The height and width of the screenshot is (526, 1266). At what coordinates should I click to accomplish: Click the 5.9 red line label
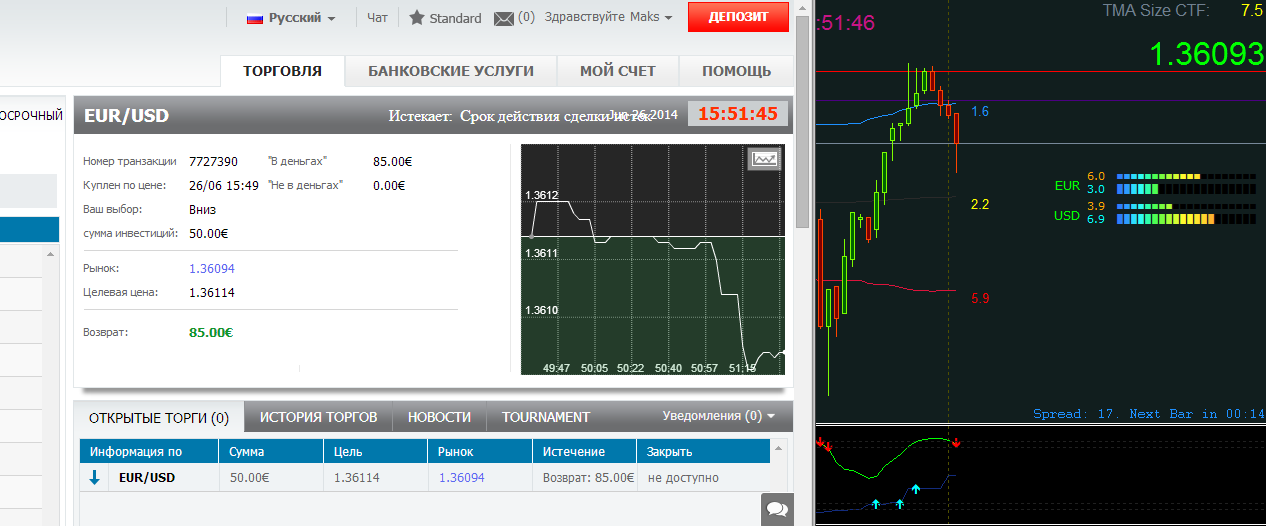[980, 298]
